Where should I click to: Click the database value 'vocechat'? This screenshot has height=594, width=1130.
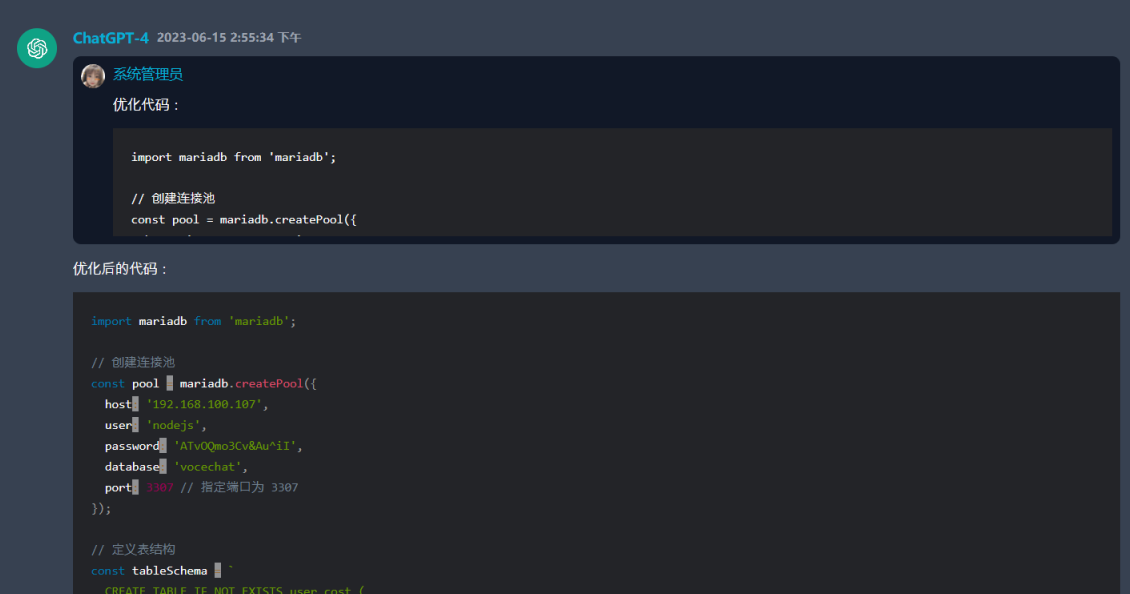pos(210,467)
